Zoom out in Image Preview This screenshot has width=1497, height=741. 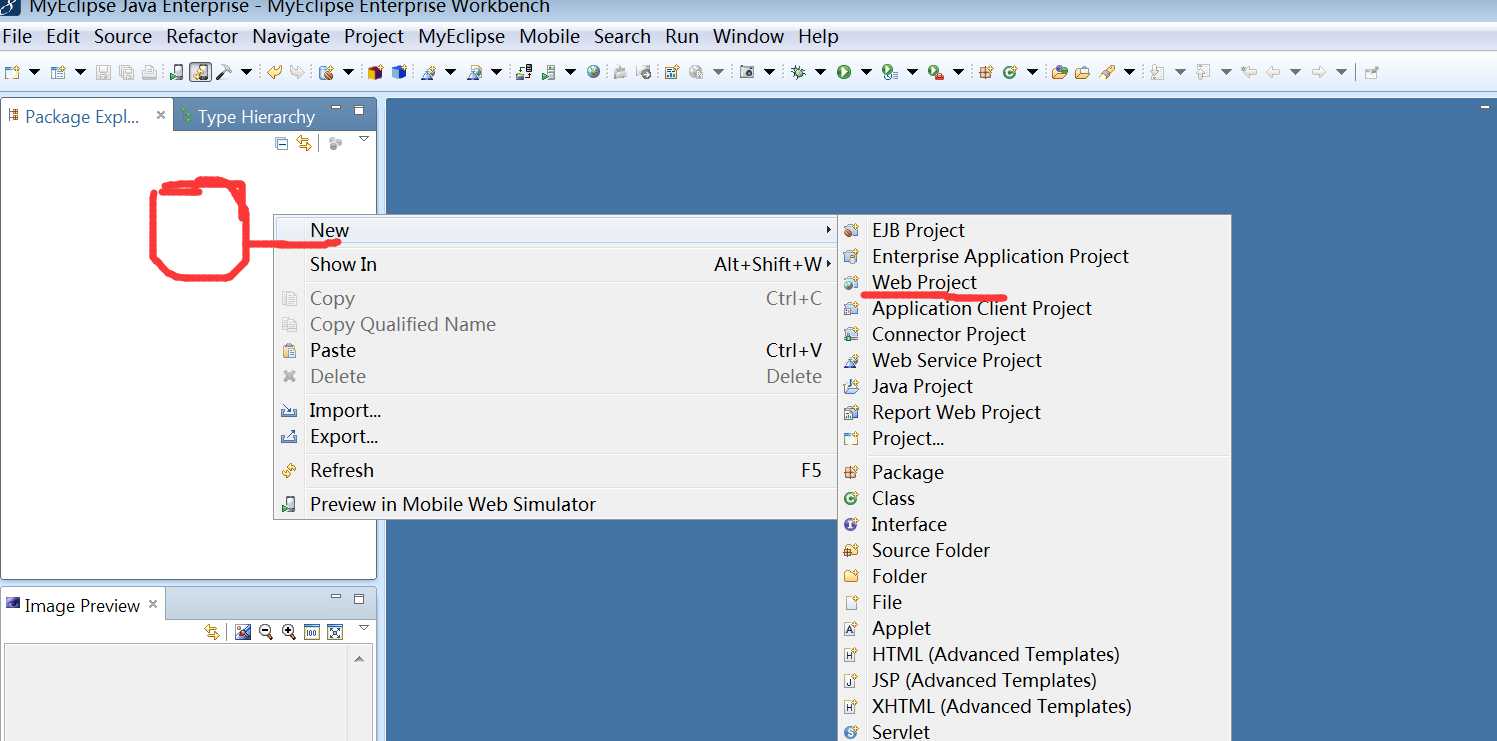(x=266, y=632)
